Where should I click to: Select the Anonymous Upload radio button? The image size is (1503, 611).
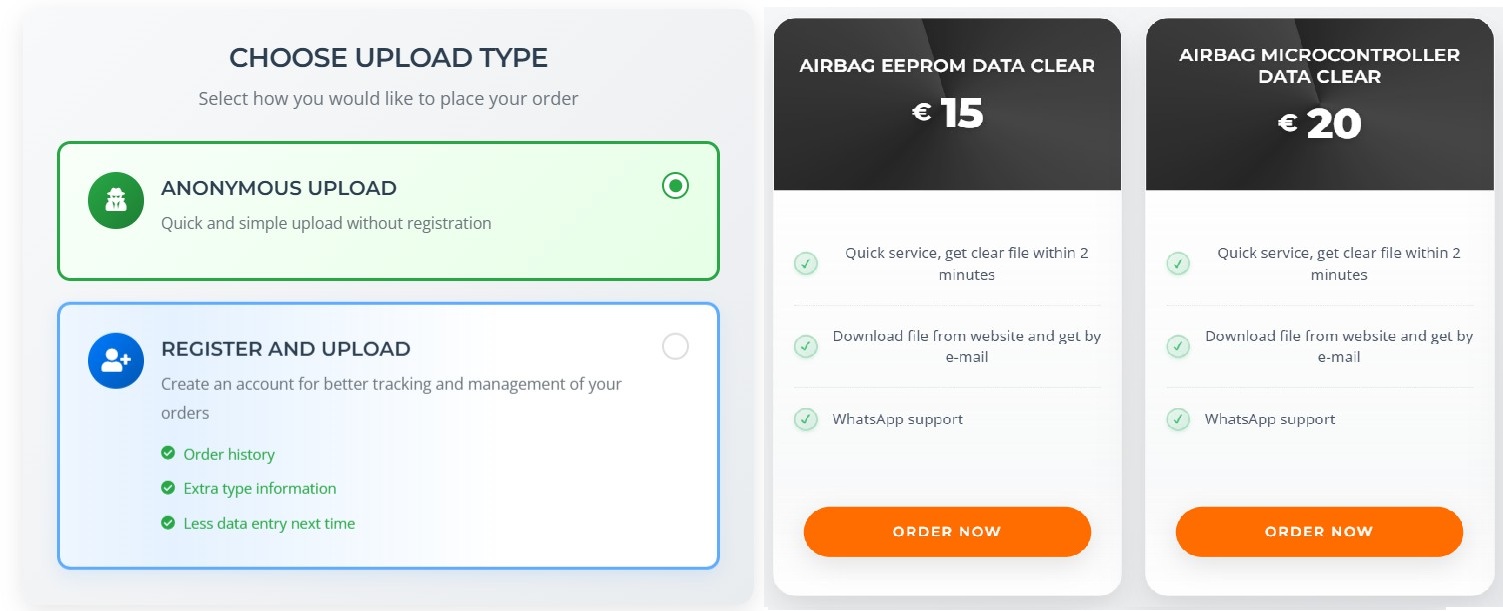coord(675,186)
